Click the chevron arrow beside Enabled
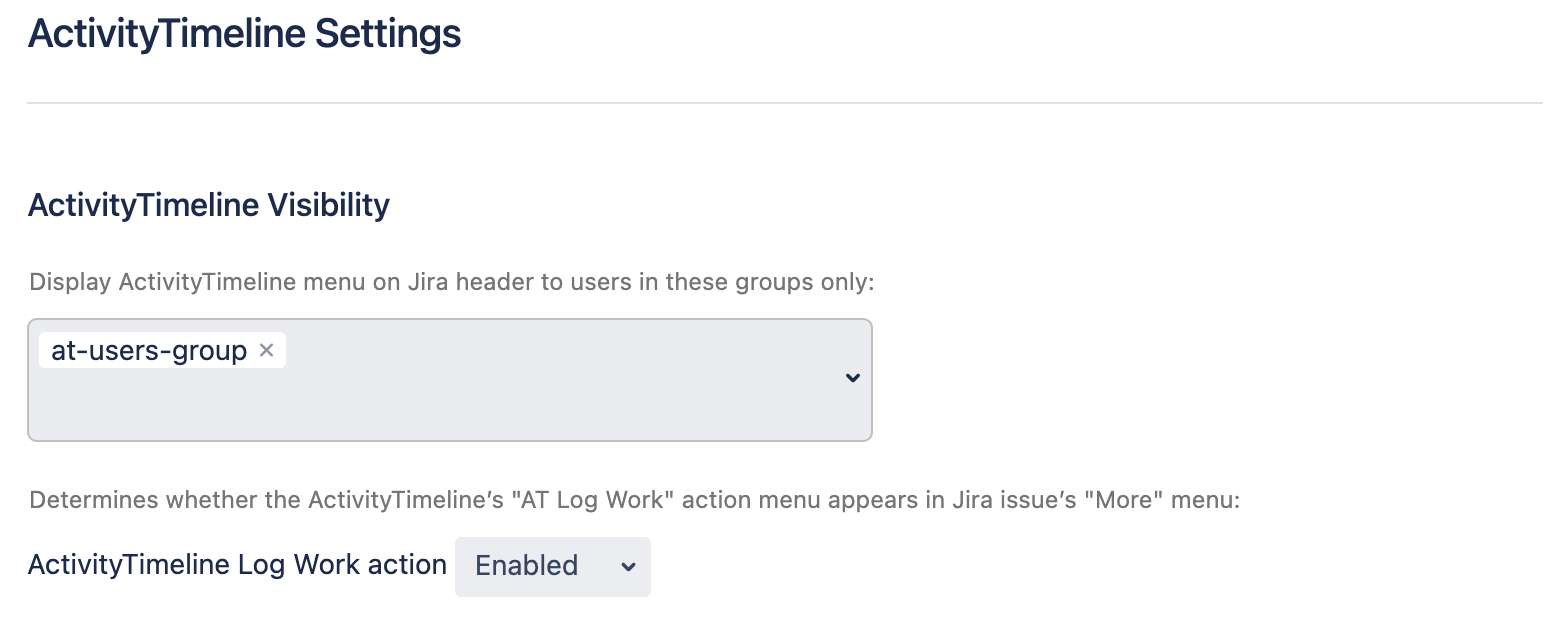 (628, 567)
